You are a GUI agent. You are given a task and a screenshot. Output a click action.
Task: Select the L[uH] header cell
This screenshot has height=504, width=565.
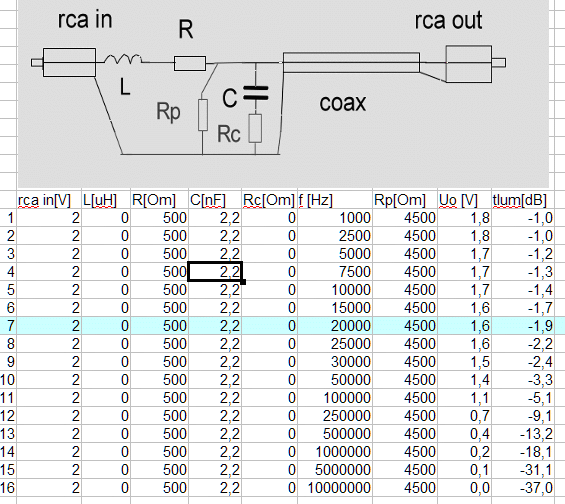point(106,200)
